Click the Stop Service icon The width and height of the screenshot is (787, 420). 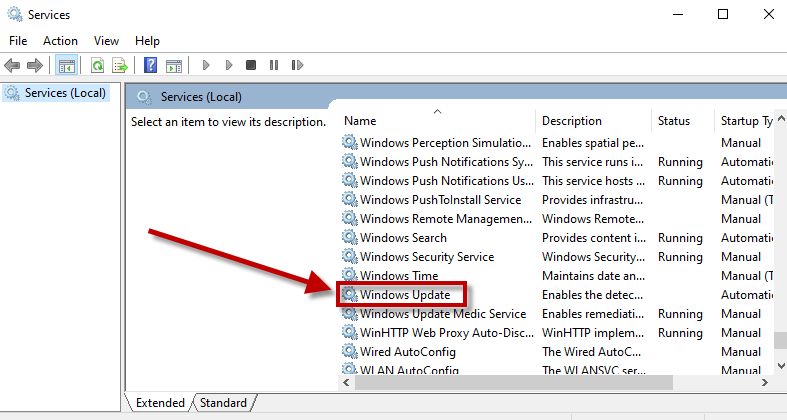[x=251, y=65]
